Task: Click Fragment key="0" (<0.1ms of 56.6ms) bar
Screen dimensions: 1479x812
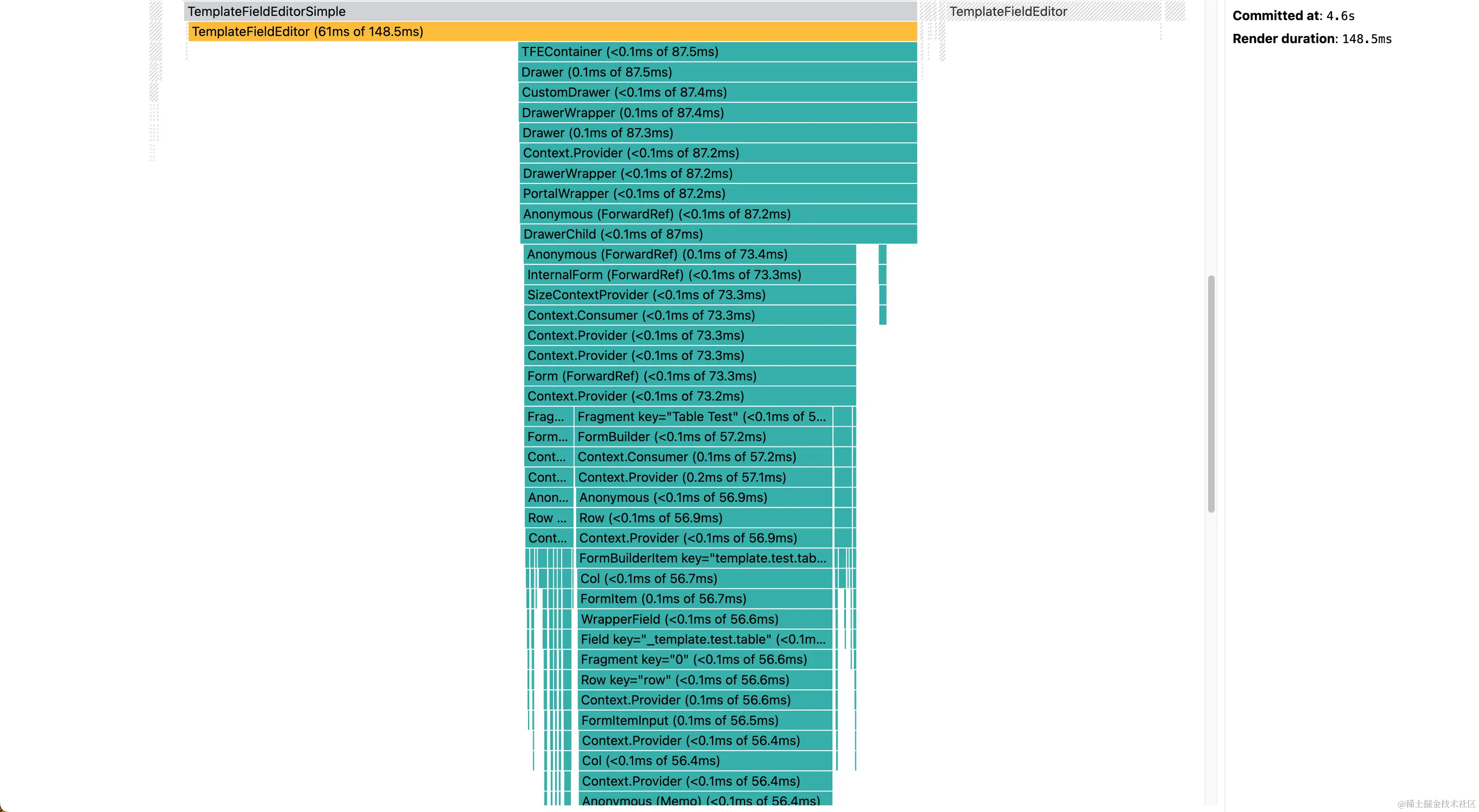Action: coord(705,659)
